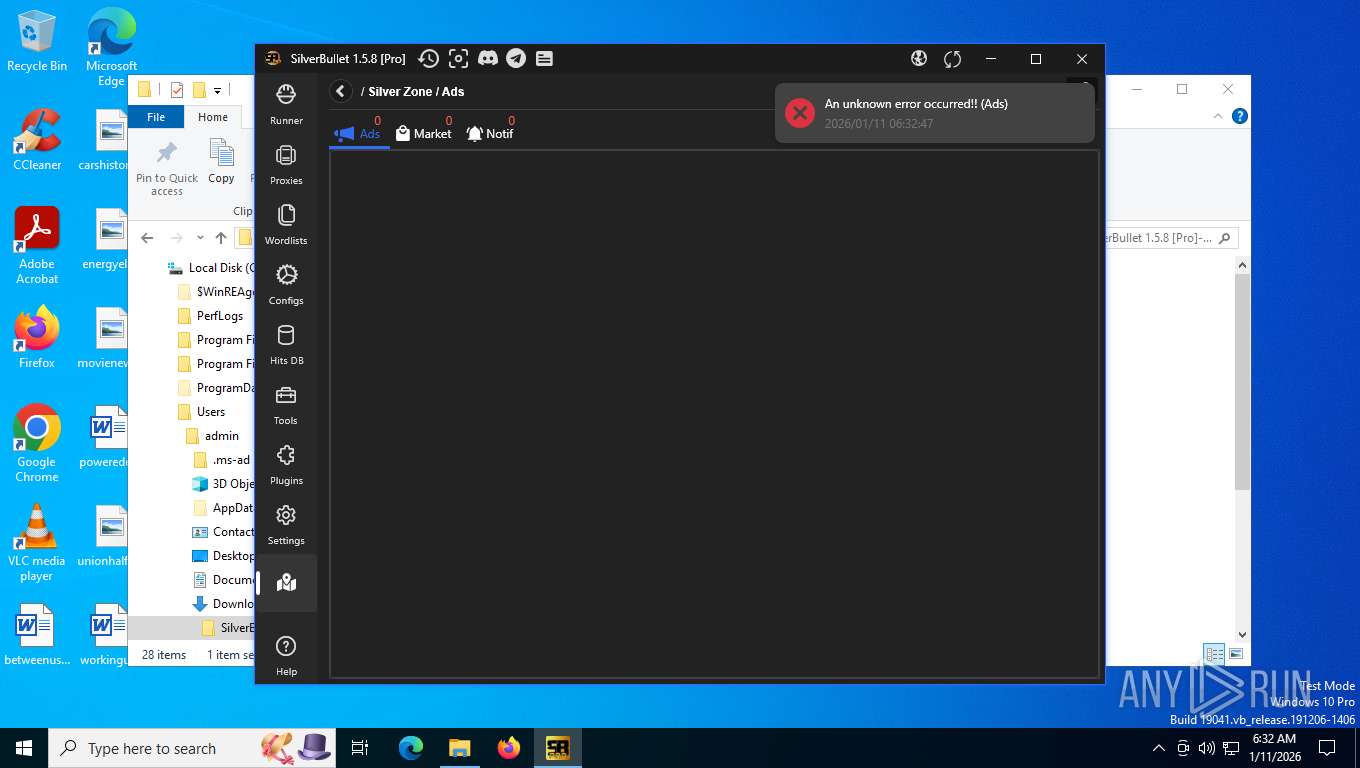Click SilverBullet icon in the taskbar

[x=557, y=748]
